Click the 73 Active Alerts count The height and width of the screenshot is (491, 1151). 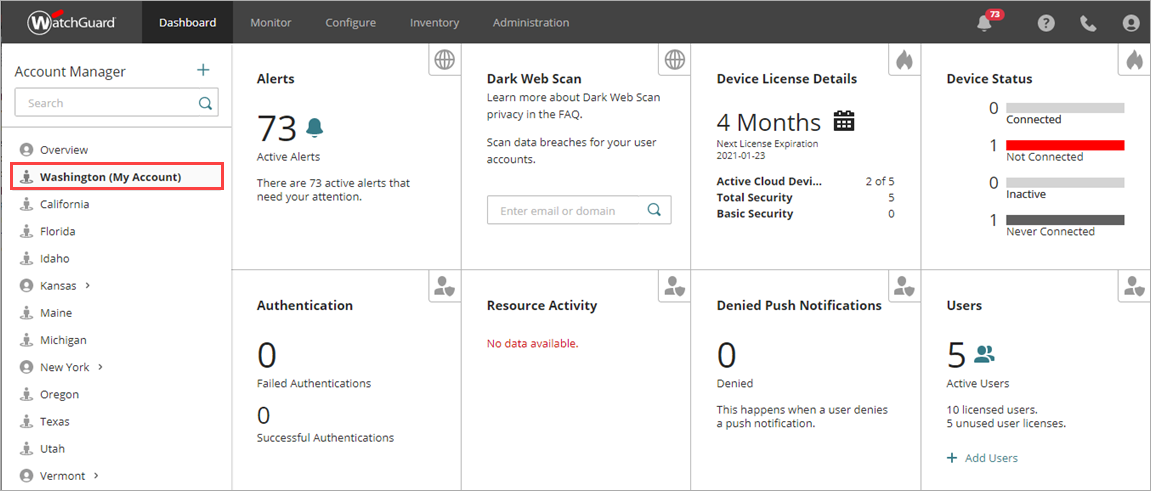point(277,128)
